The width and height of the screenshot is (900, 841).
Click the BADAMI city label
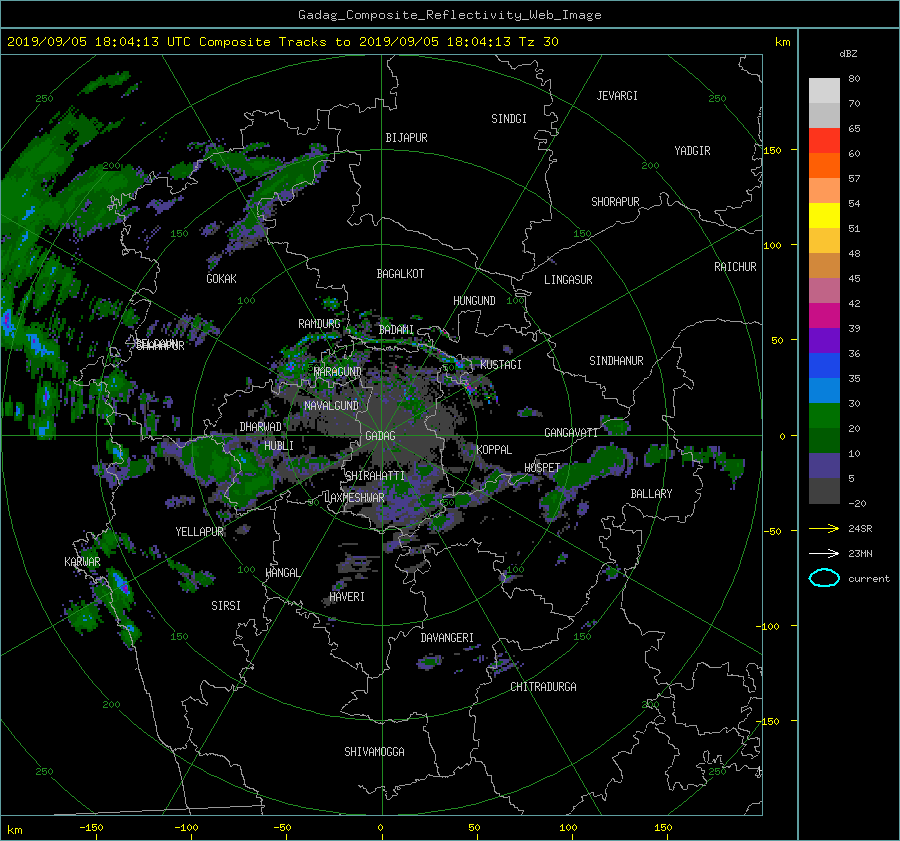(396, 330)
